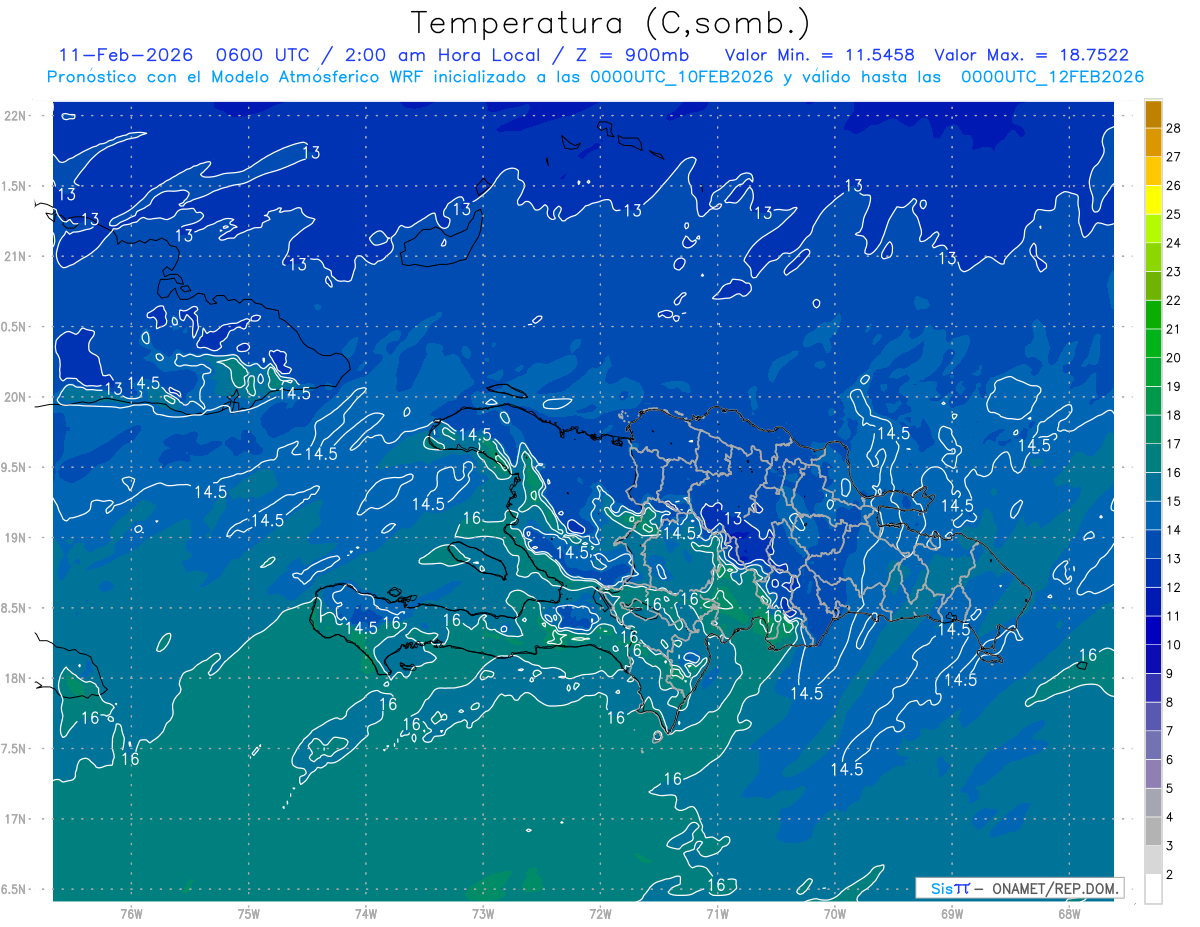This screenshot has width=1200, height=927.
Task: Click the "0000UTC_10FEB2026" initialization timestamp
Action: click(682, 77)
